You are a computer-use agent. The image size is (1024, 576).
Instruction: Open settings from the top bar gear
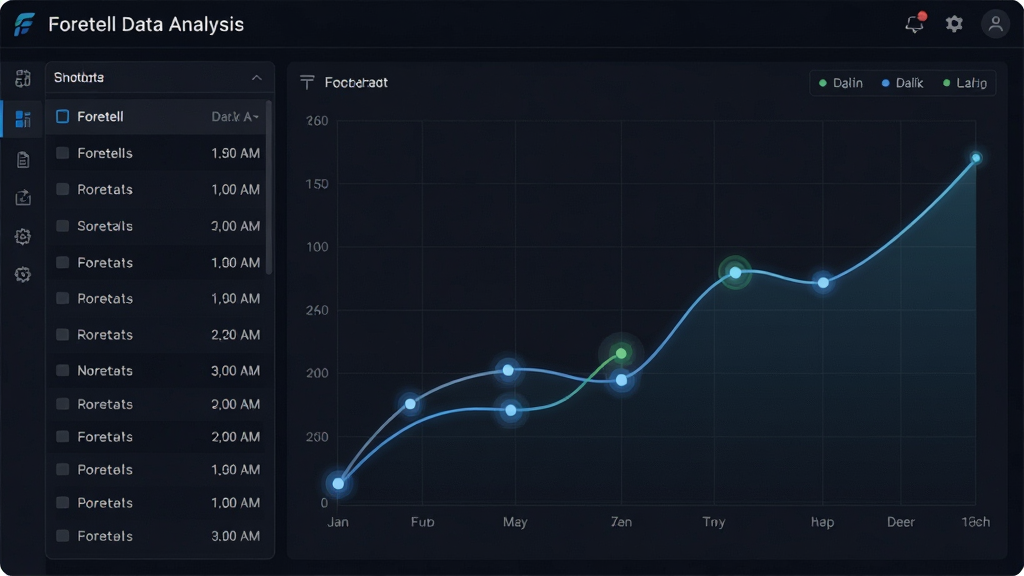click(954, 24)
